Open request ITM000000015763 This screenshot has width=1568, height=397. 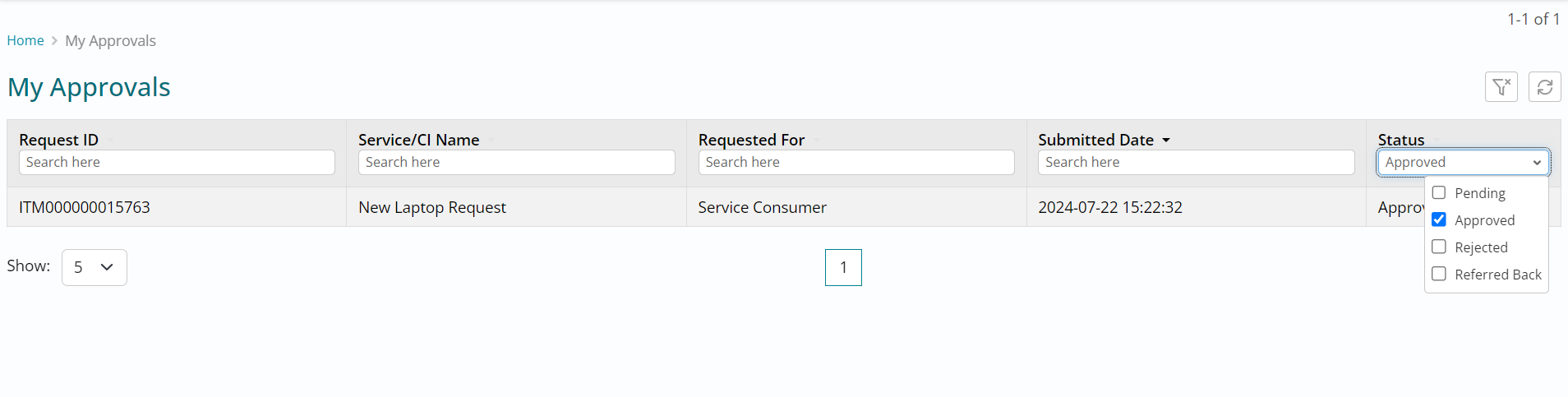(85, 207)
